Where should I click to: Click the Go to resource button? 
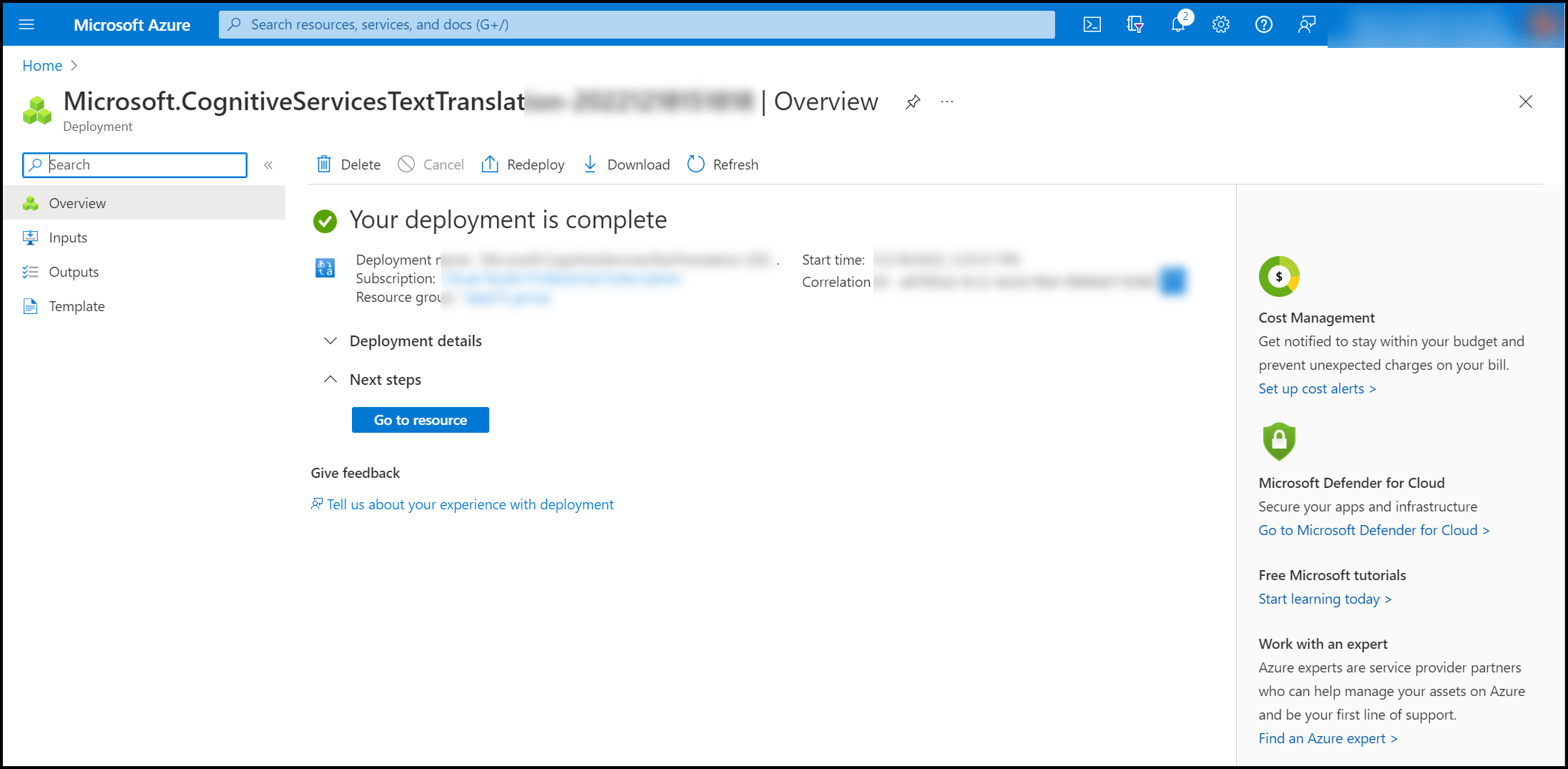(x=421, y=420)
